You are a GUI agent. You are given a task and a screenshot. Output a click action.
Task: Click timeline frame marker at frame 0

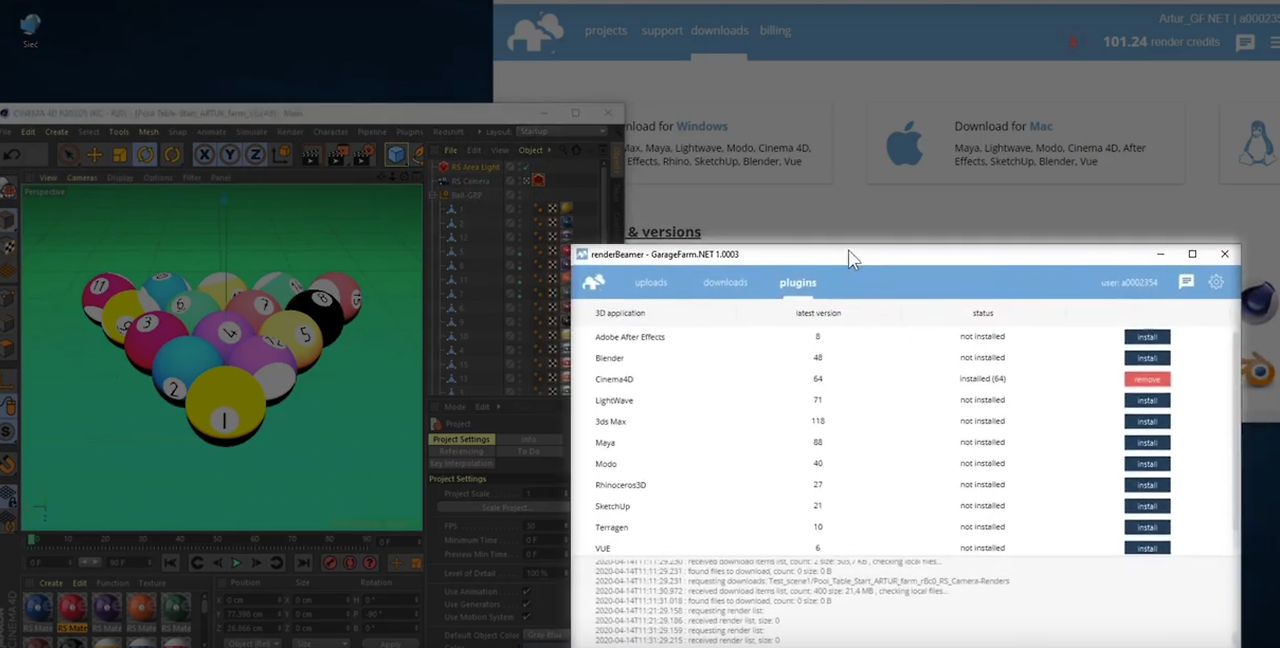[31, 540]
